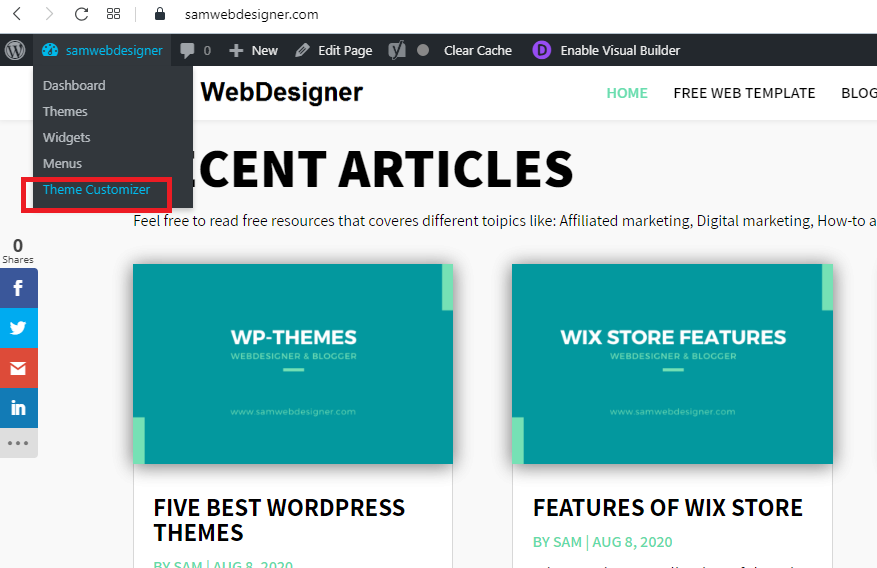Open FREE WEB TEMPLATE navigation link

(744, 93)
